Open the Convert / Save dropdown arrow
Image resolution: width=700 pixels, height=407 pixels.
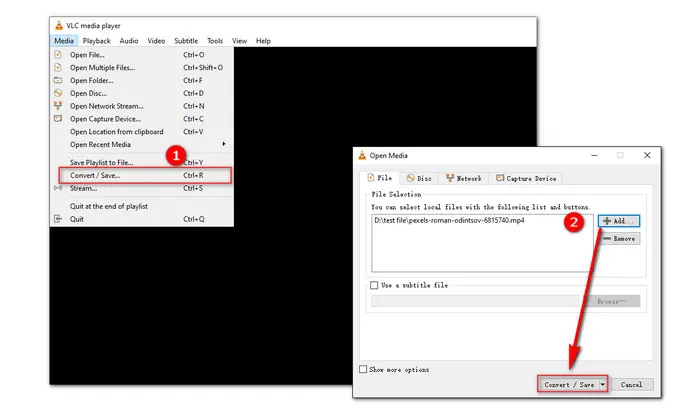click(603, 384)
